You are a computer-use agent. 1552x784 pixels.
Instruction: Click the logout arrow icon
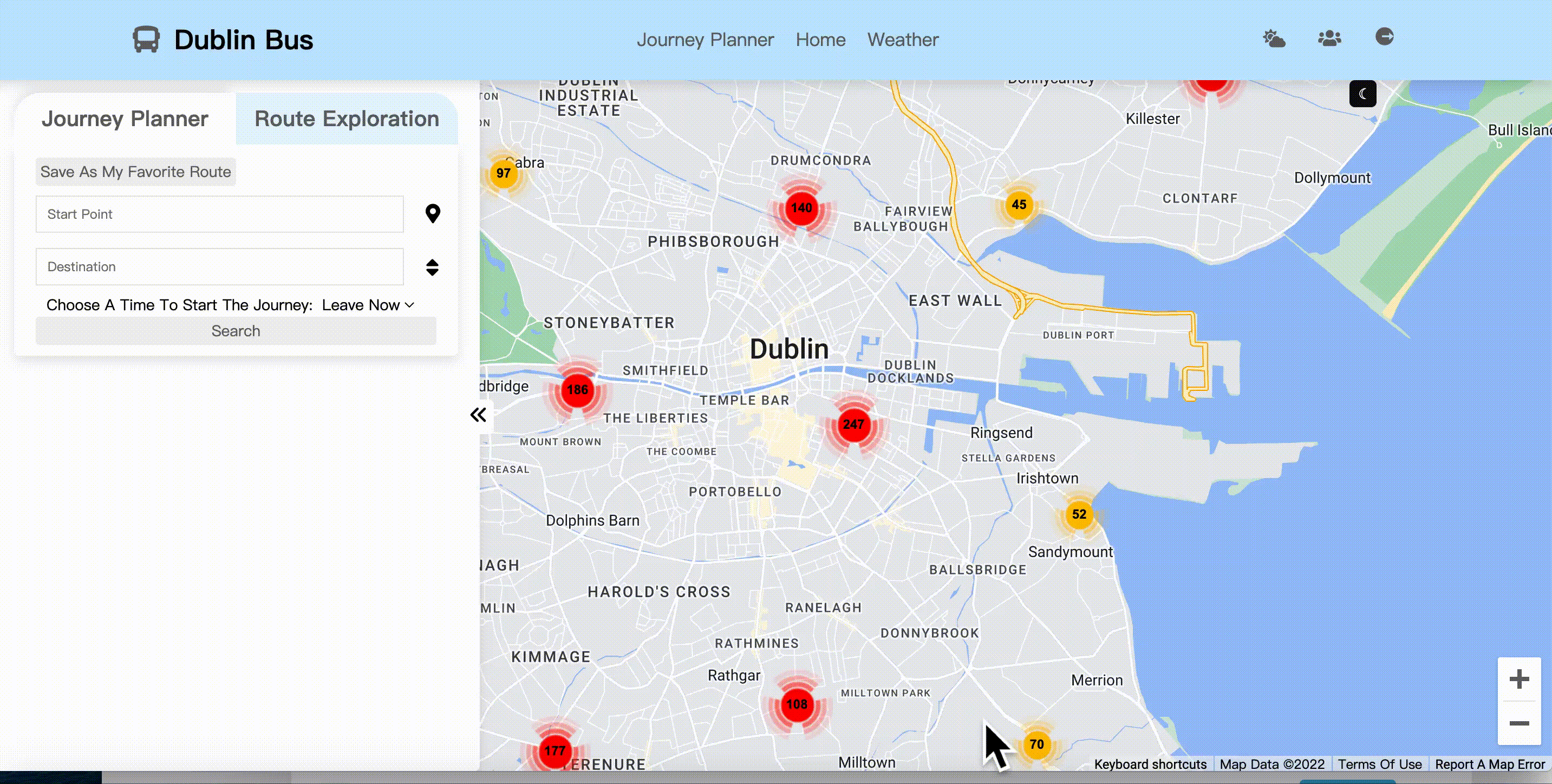tap(1384, 37)
